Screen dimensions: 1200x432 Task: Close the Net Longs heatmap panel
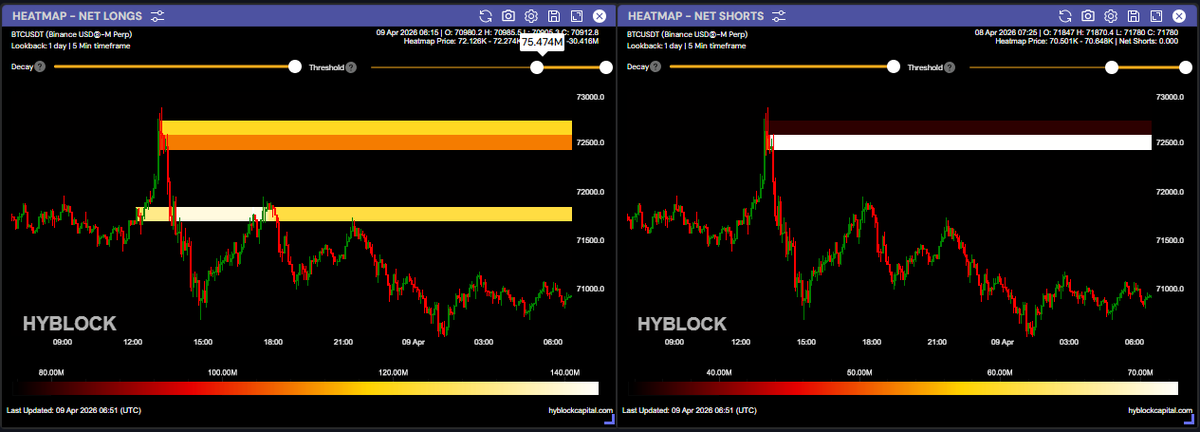[599, 16]
